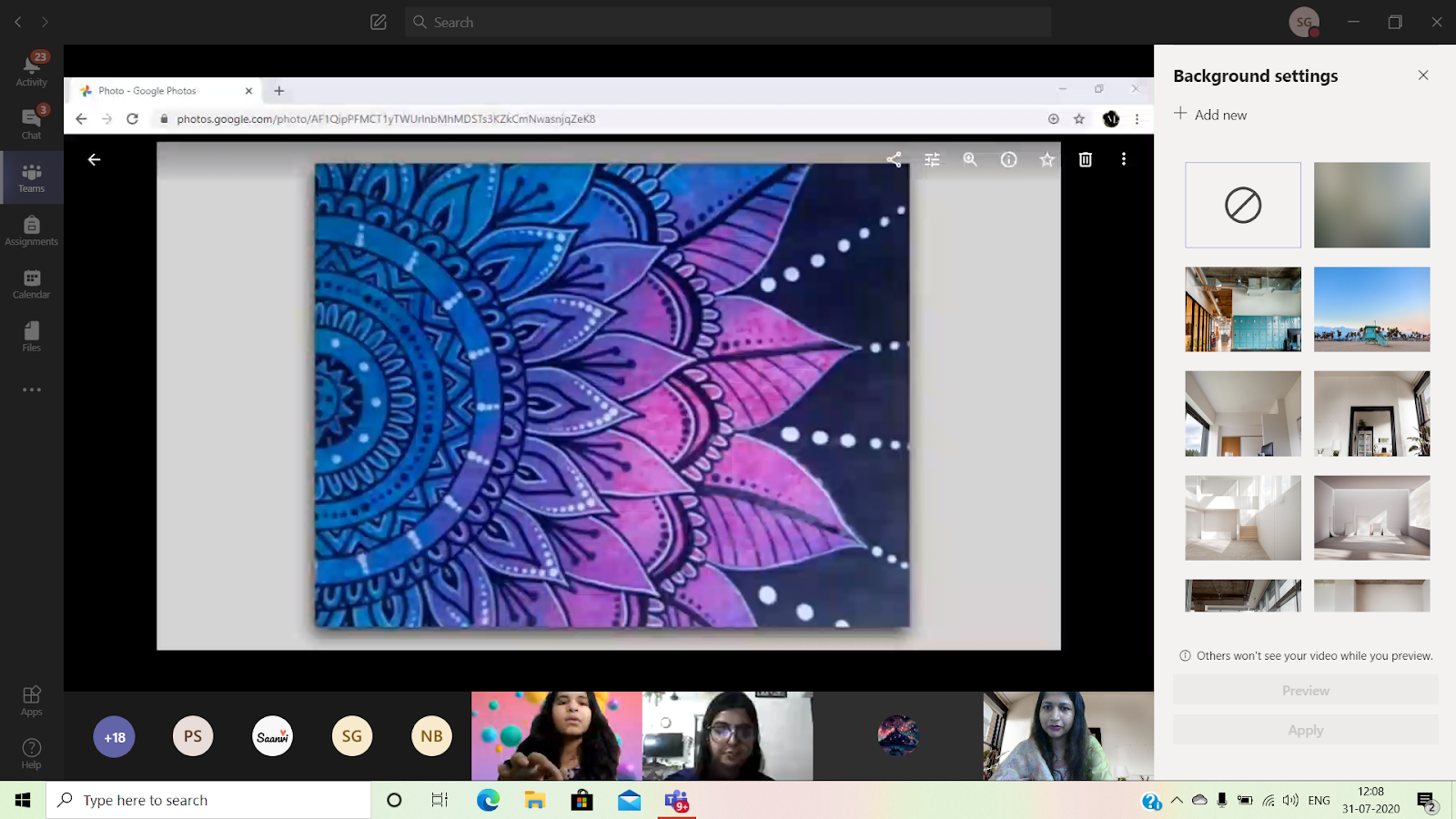Open more options menu for the photo
This screenshot has width=1456, height=819.
coord(1124,159)
